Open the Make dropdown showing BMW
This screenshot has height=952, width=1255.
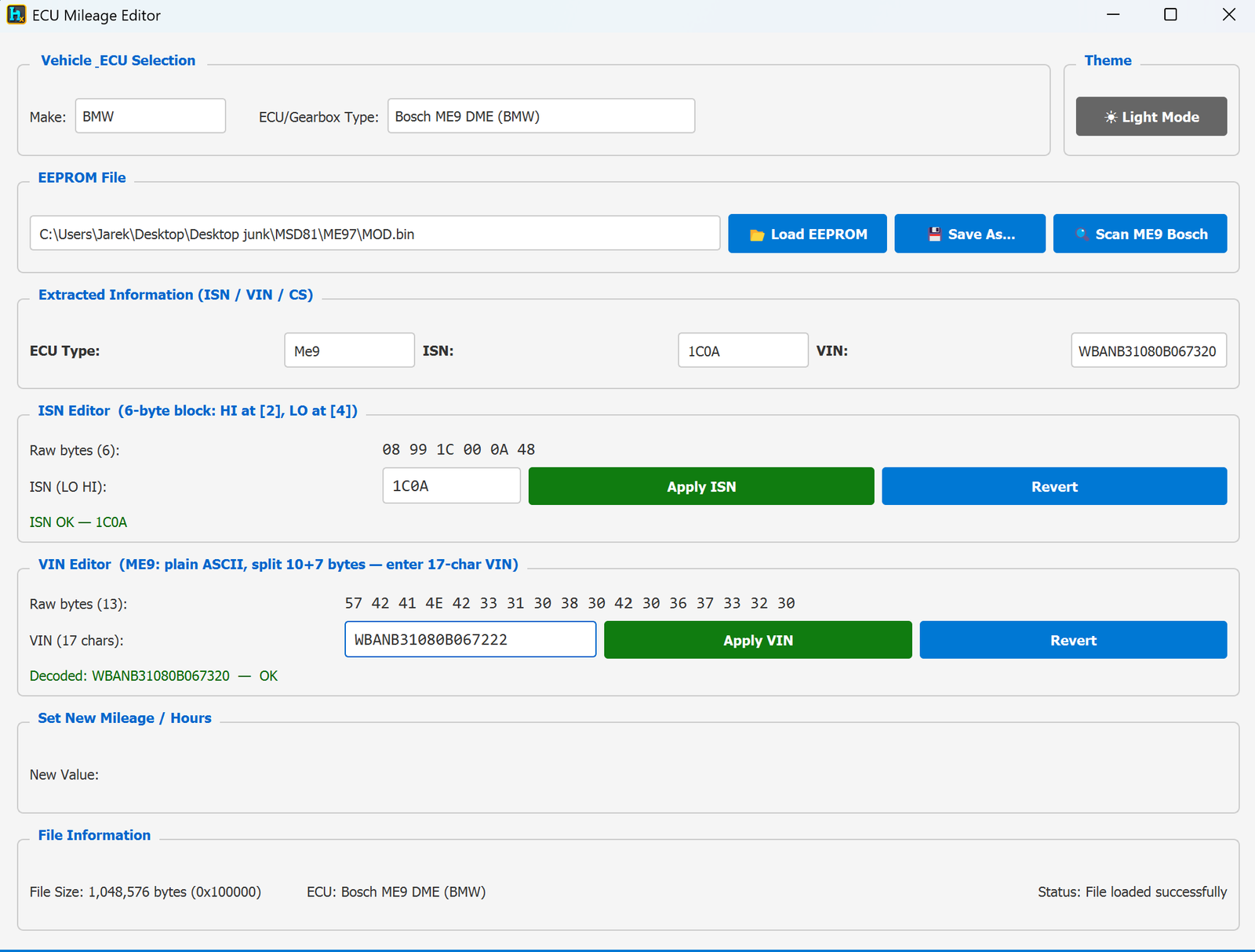(x=151, y=116)
